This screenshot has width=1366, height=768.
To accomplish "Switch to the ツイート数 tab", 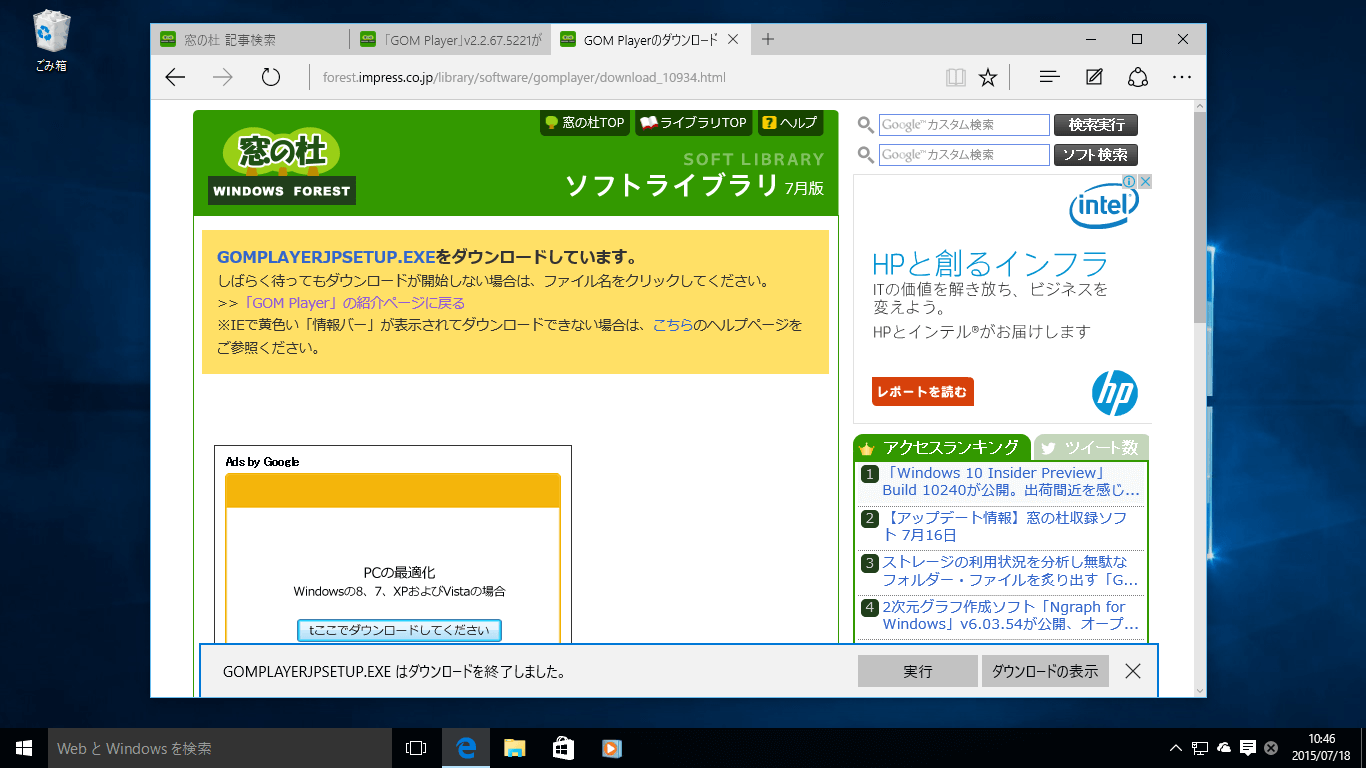I will point(1091,448).
